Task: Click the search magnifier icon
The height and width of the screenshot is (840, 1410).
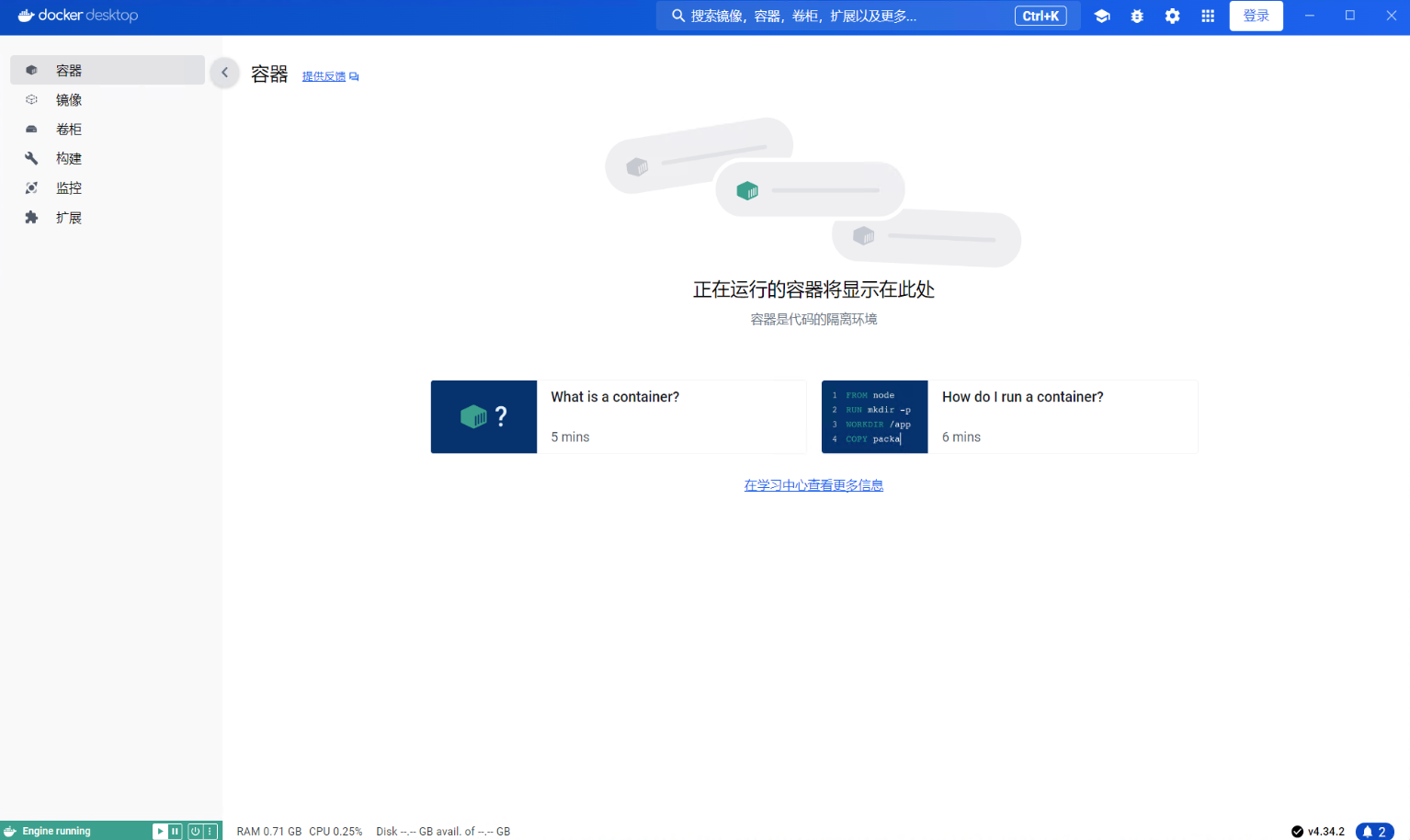Action: point(678,16)
